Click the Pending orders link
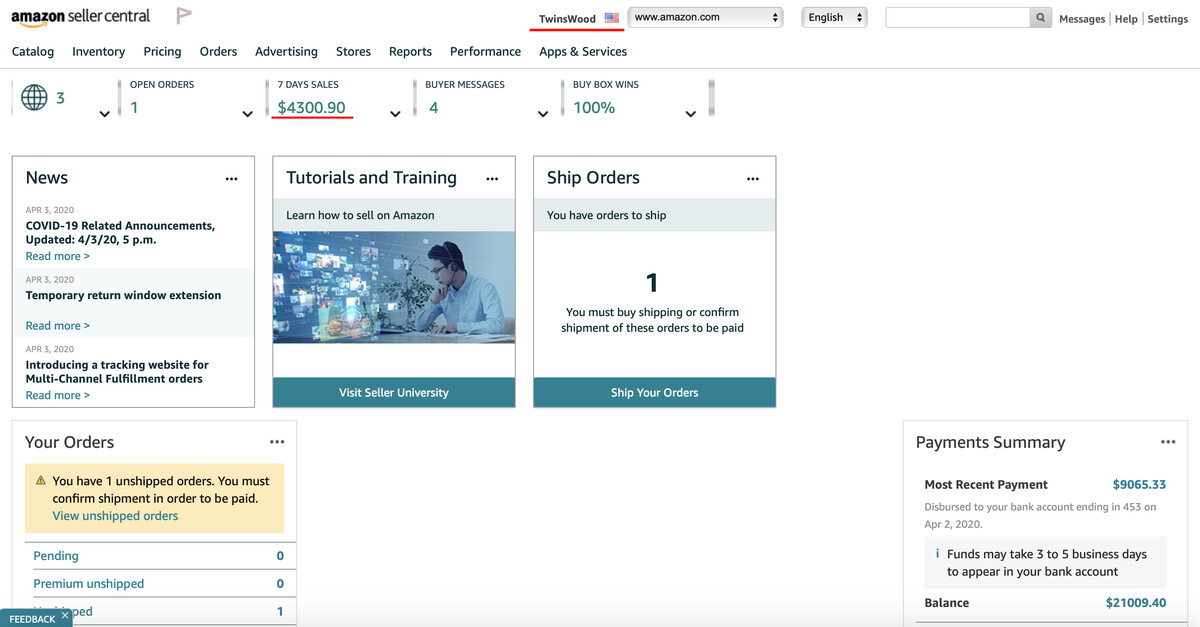The image size is (1200, 627). (x=56, y=555)
